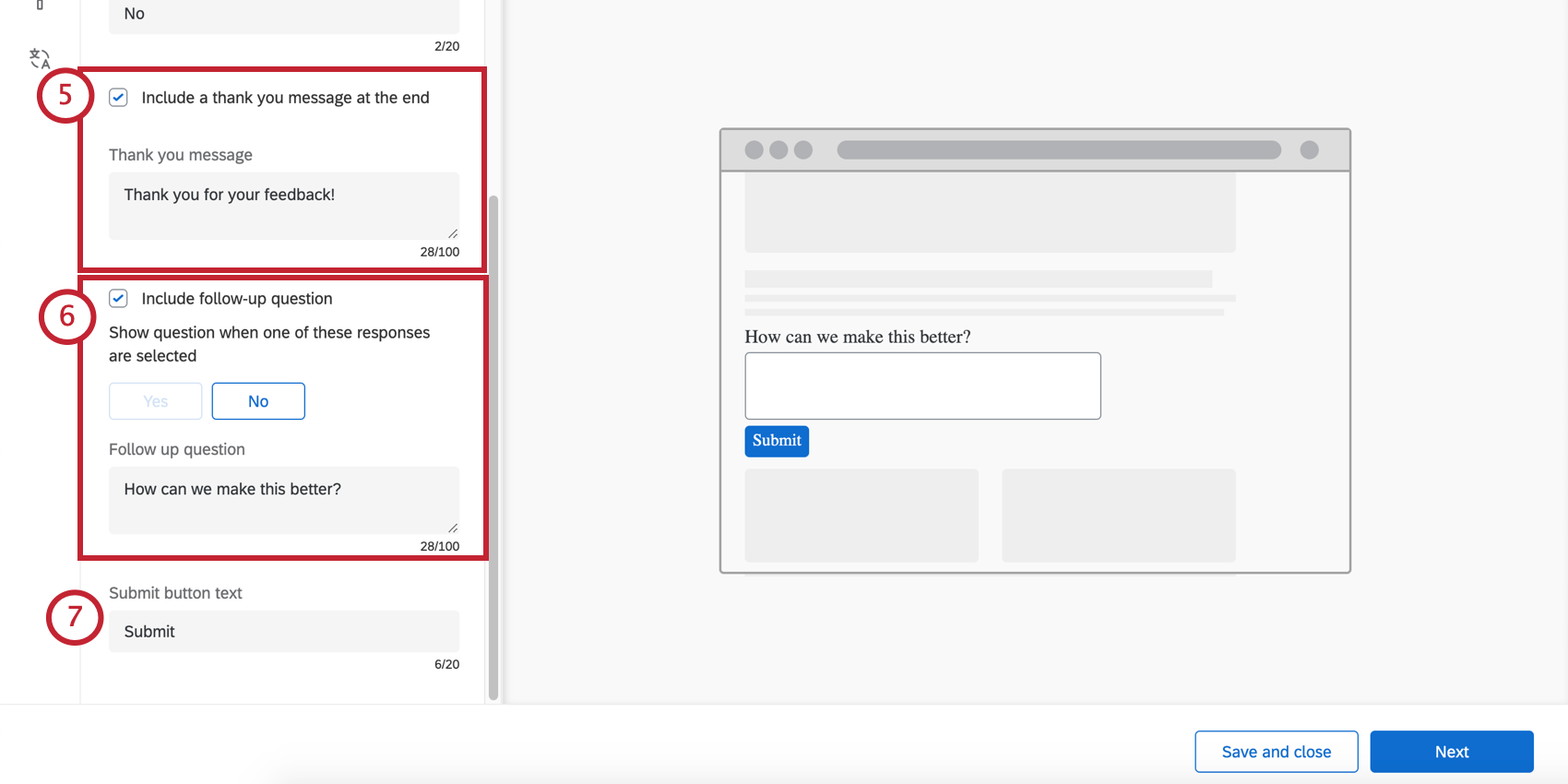Click the No text field at top
This screenshot has height=784, width=1568.
(x=284, y=15)
